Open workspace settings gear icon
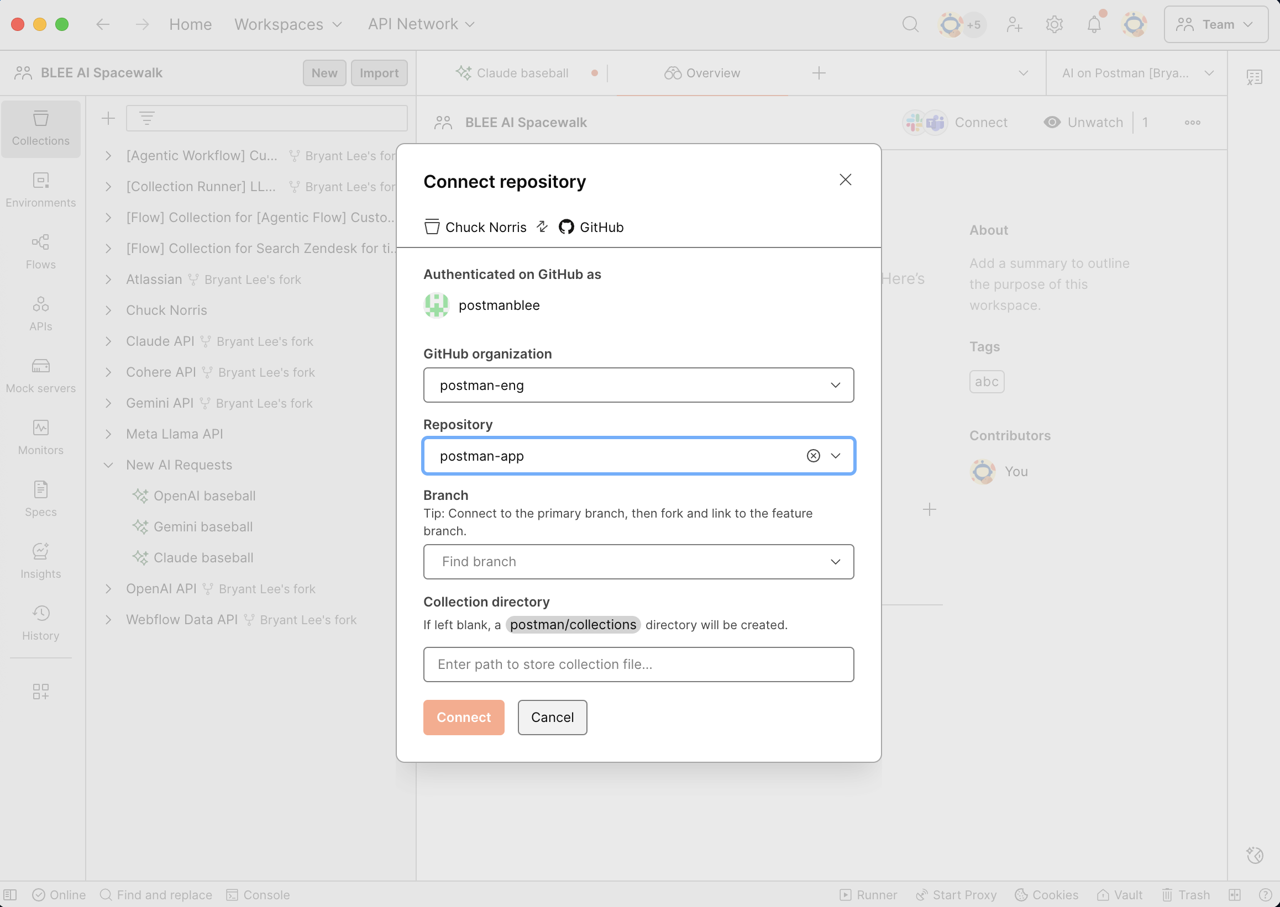This screenshot has width=1280, height=907. coord(1054,23)
